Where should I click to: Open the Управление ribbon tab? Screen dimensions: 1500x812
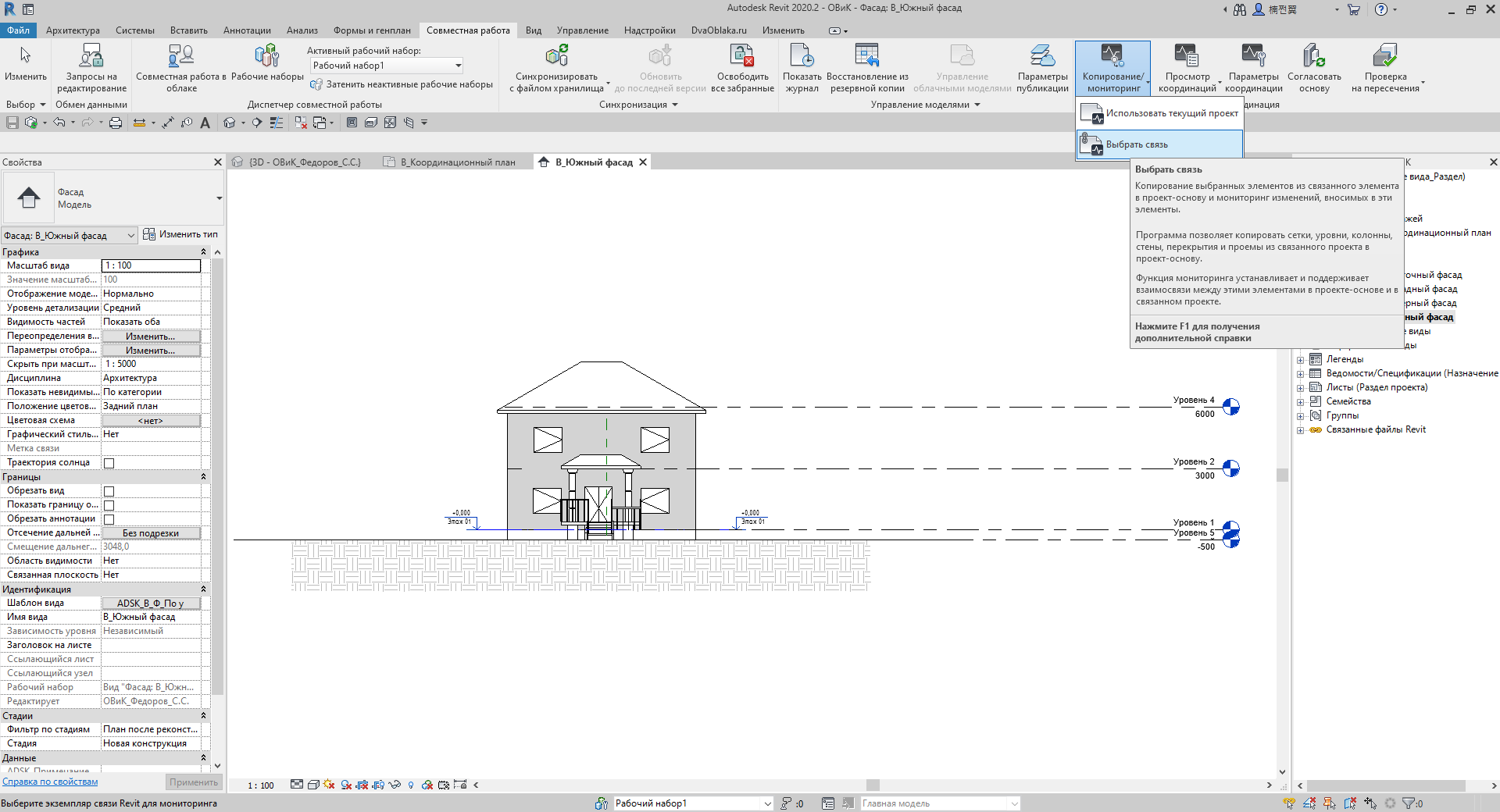582,30
